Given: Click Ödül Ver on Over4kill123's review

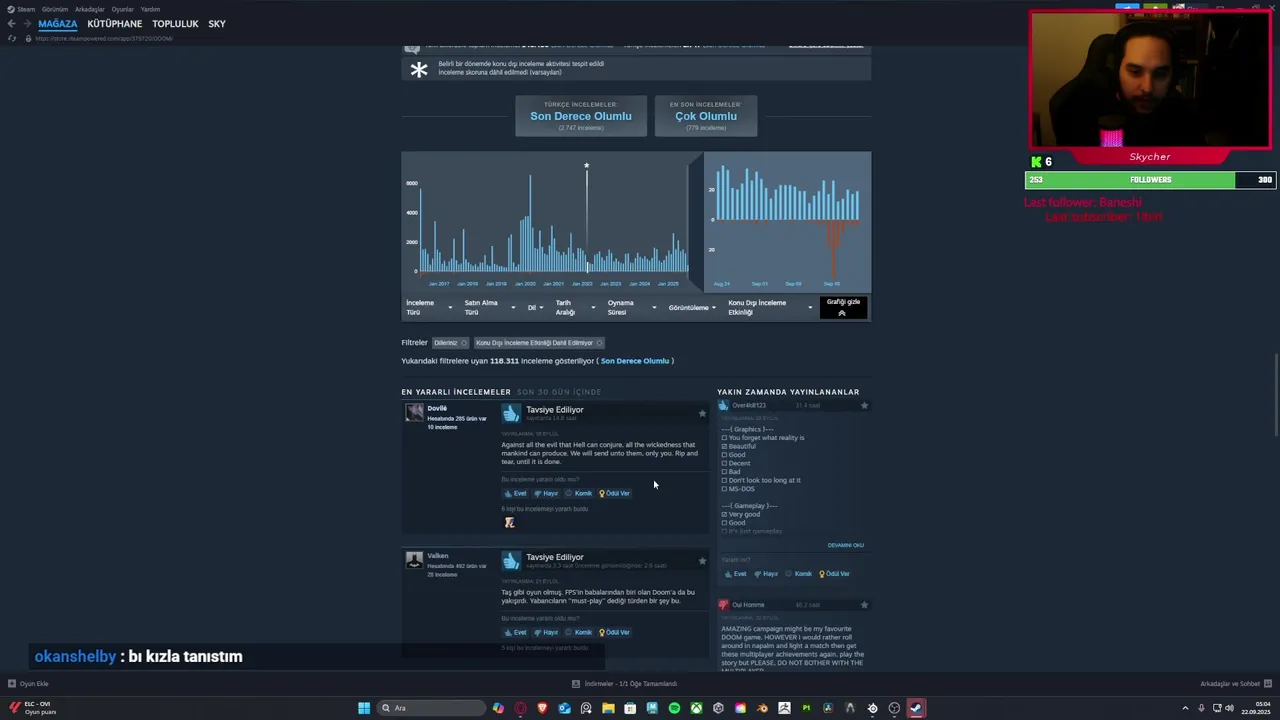Looking at the screenshot, I should point(835,574).
